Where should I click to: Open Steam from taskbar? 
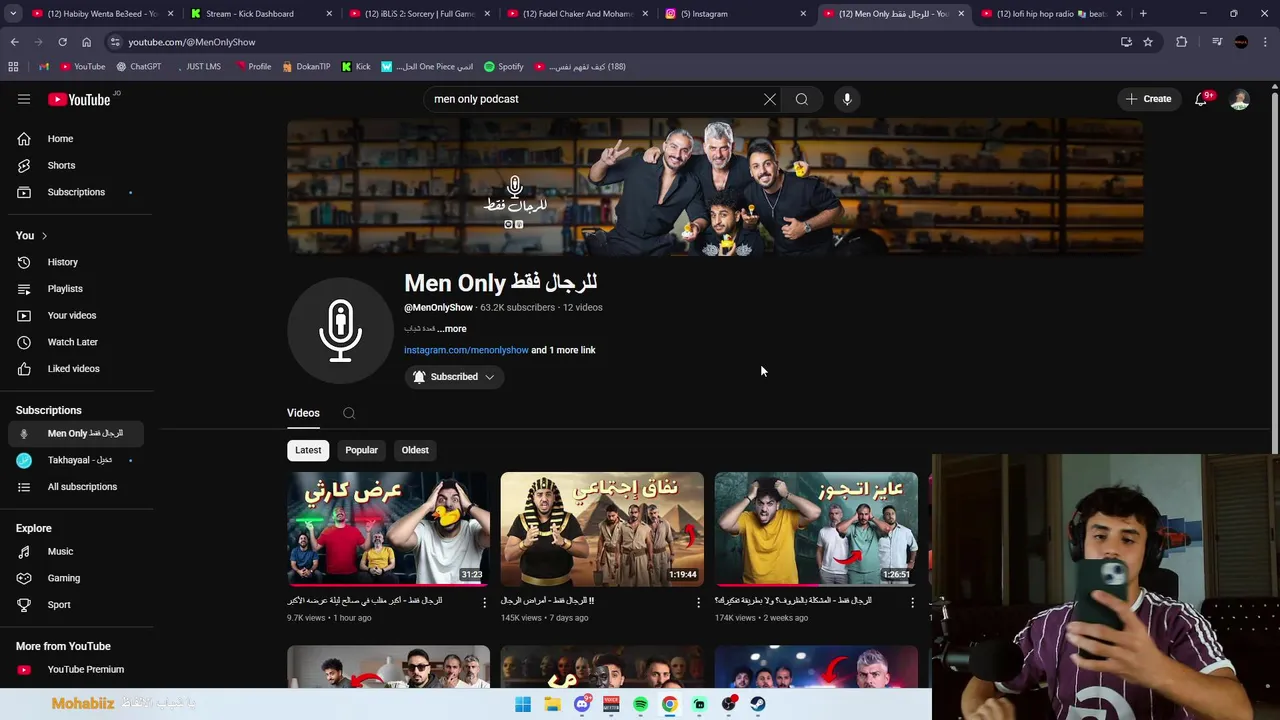click(x=758, y=704)
